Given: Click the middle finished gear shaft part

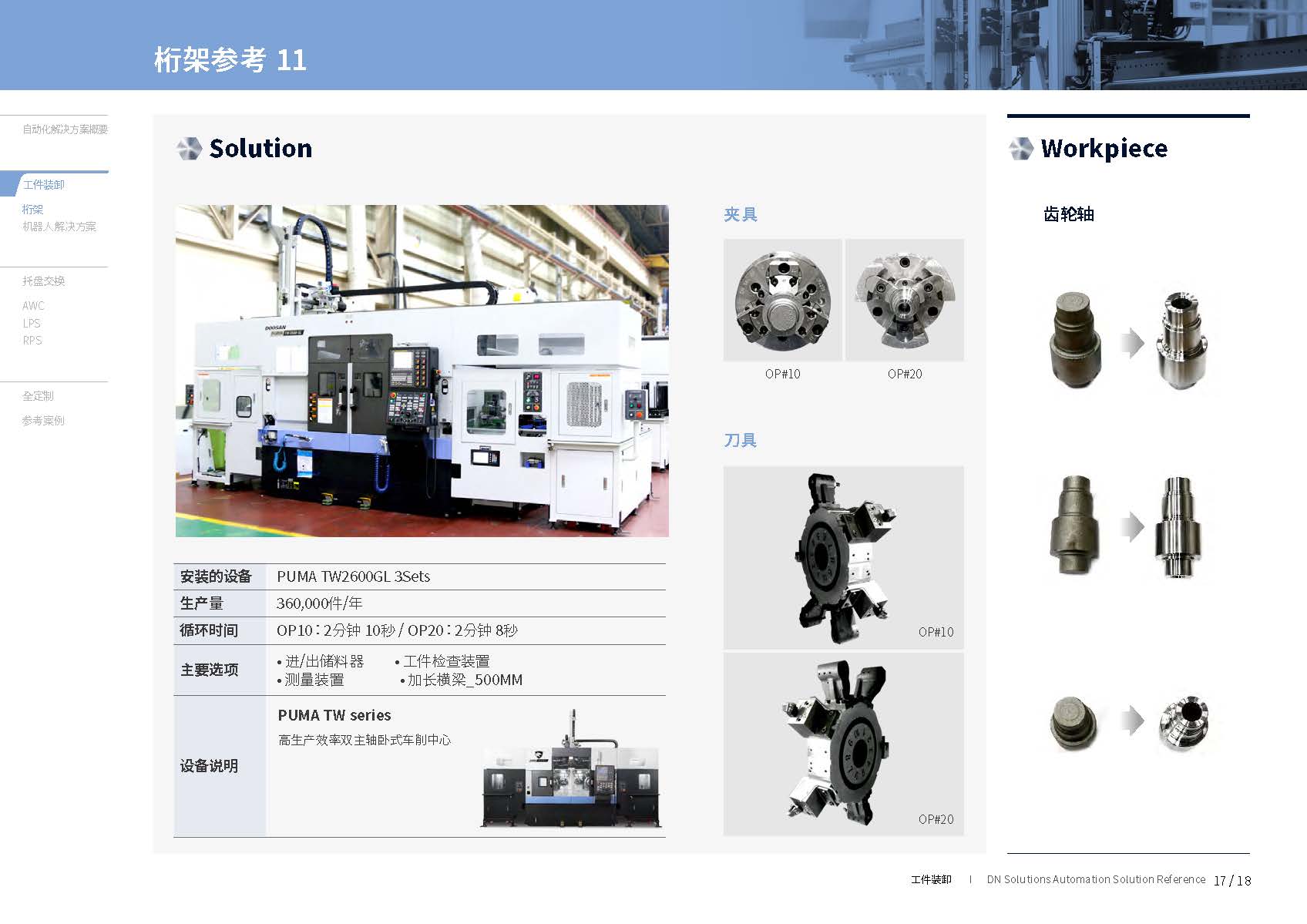Looking at the screenshot, I should pyautogui.click(x=1179, y=527).
